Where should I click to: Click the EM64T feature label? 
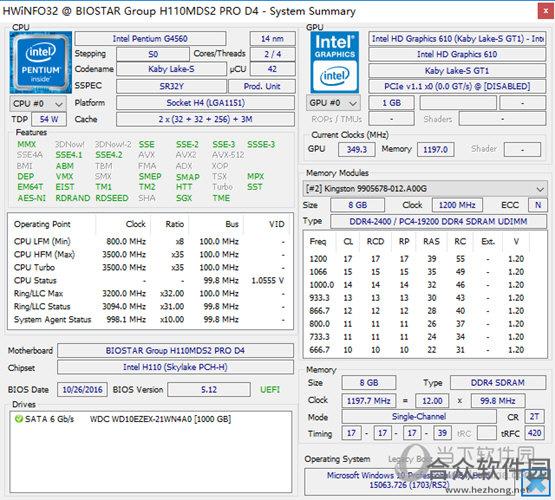click(x=30, y=187)
